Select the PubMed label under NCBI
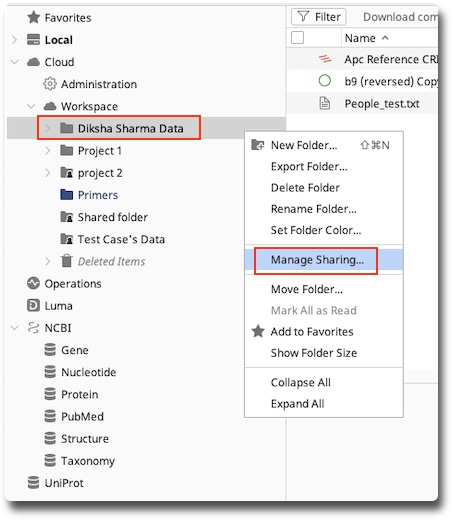 [x=82, y=416]
